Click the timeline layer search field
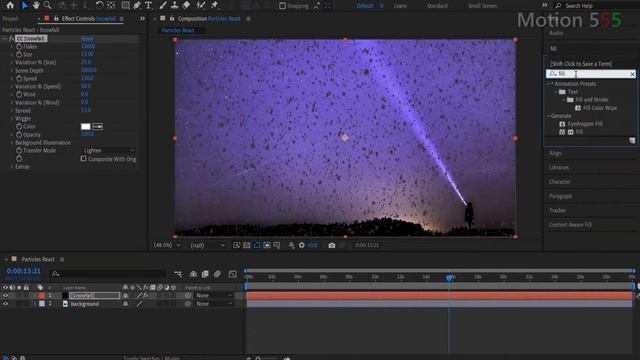Image resolution: width=640 pixels, height=360 pixels. click(x=108, y=274)
